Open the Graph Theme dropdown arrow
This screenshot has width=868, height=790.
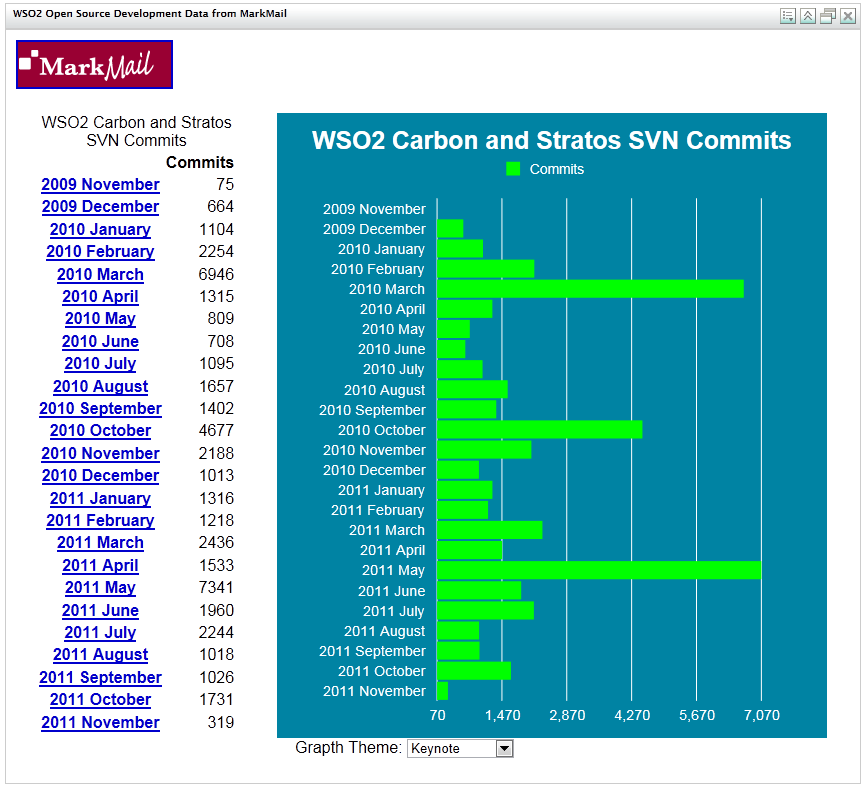(504, 748)
